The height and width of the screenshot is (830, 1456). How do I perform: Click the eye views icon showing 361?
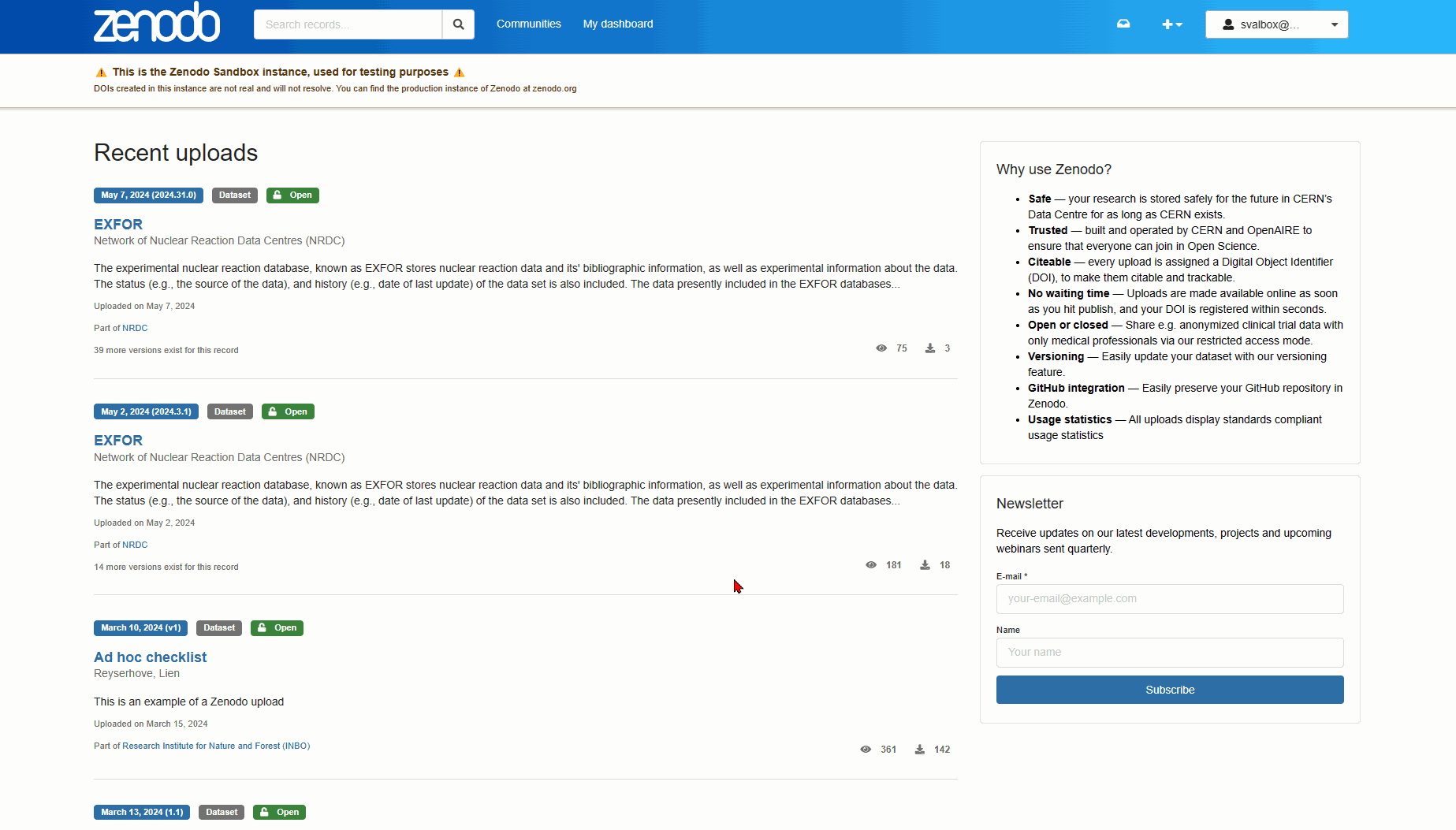866,750
